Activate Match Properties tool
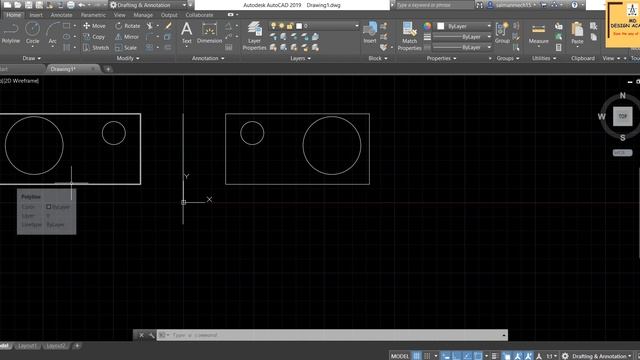The height and width of the screenshot is (360, 640). pyautogui.click(x=409, y=36)
